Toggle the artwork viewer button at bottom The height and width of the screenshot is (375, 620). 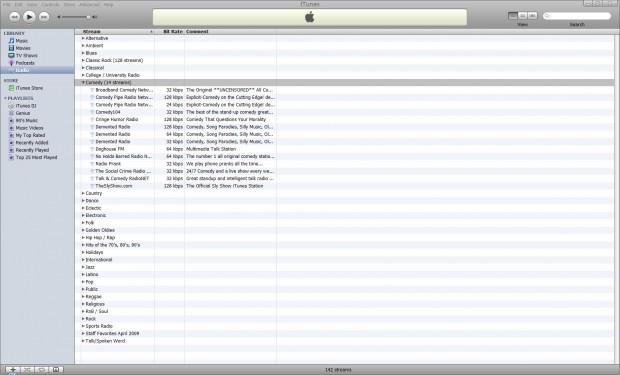[56, 369]
